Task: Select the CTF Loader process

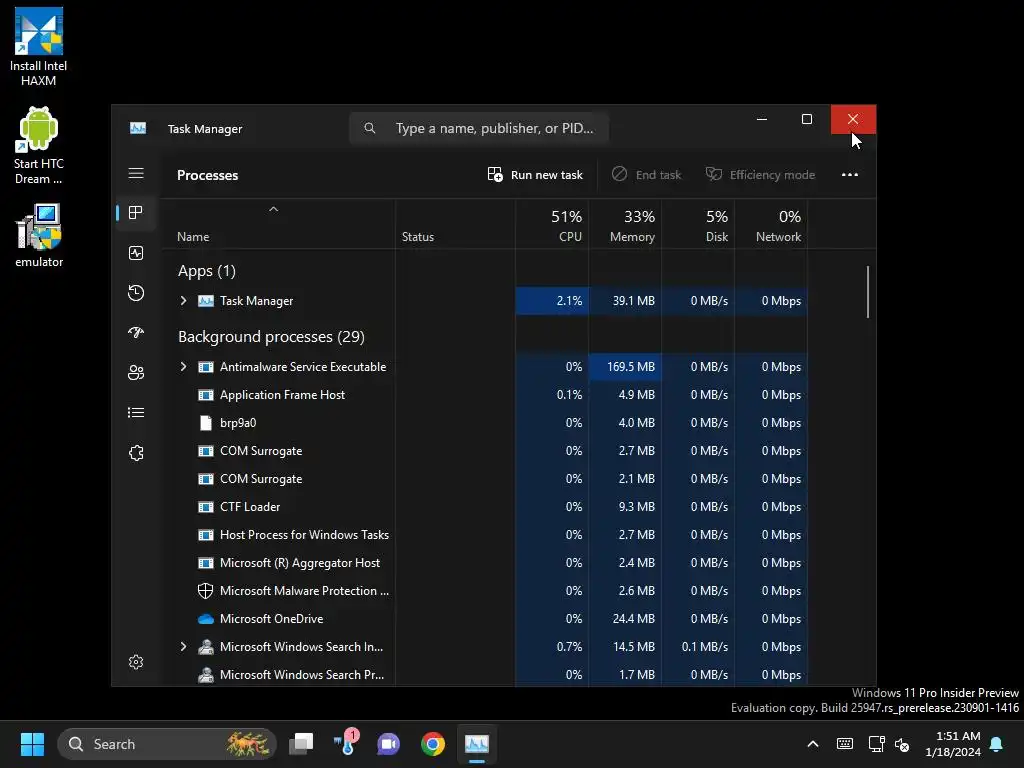Action: click(485, 507)
